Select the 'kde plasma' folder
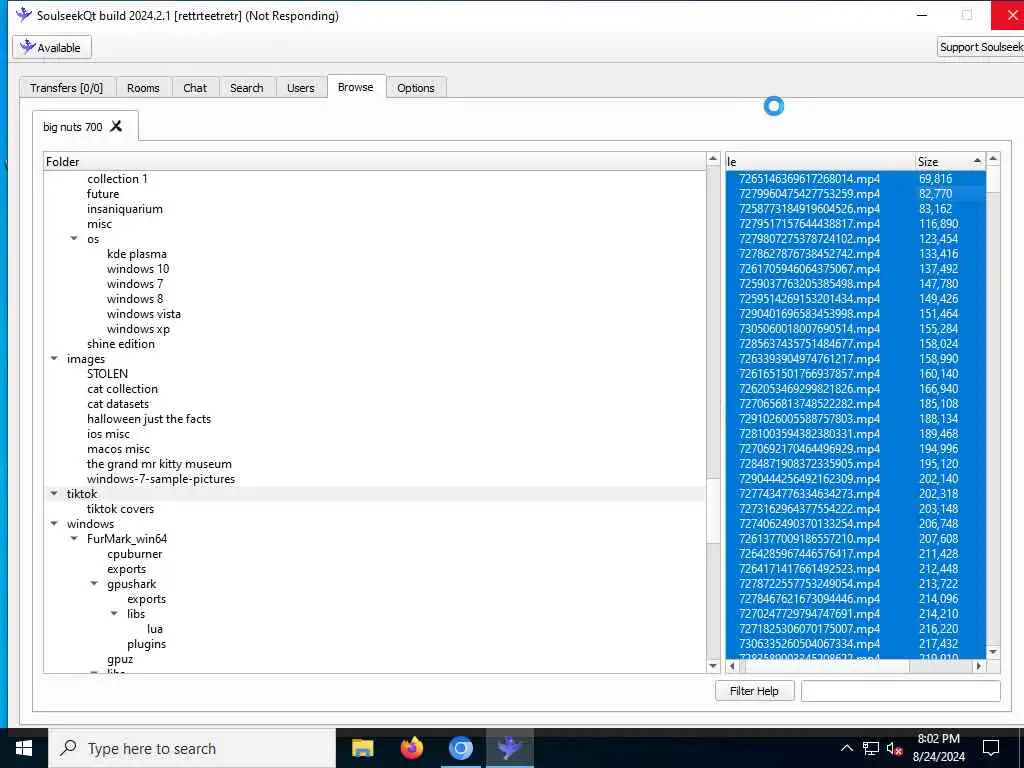The width and height of the screenshot is (1024, 768). tap(136, 254)
